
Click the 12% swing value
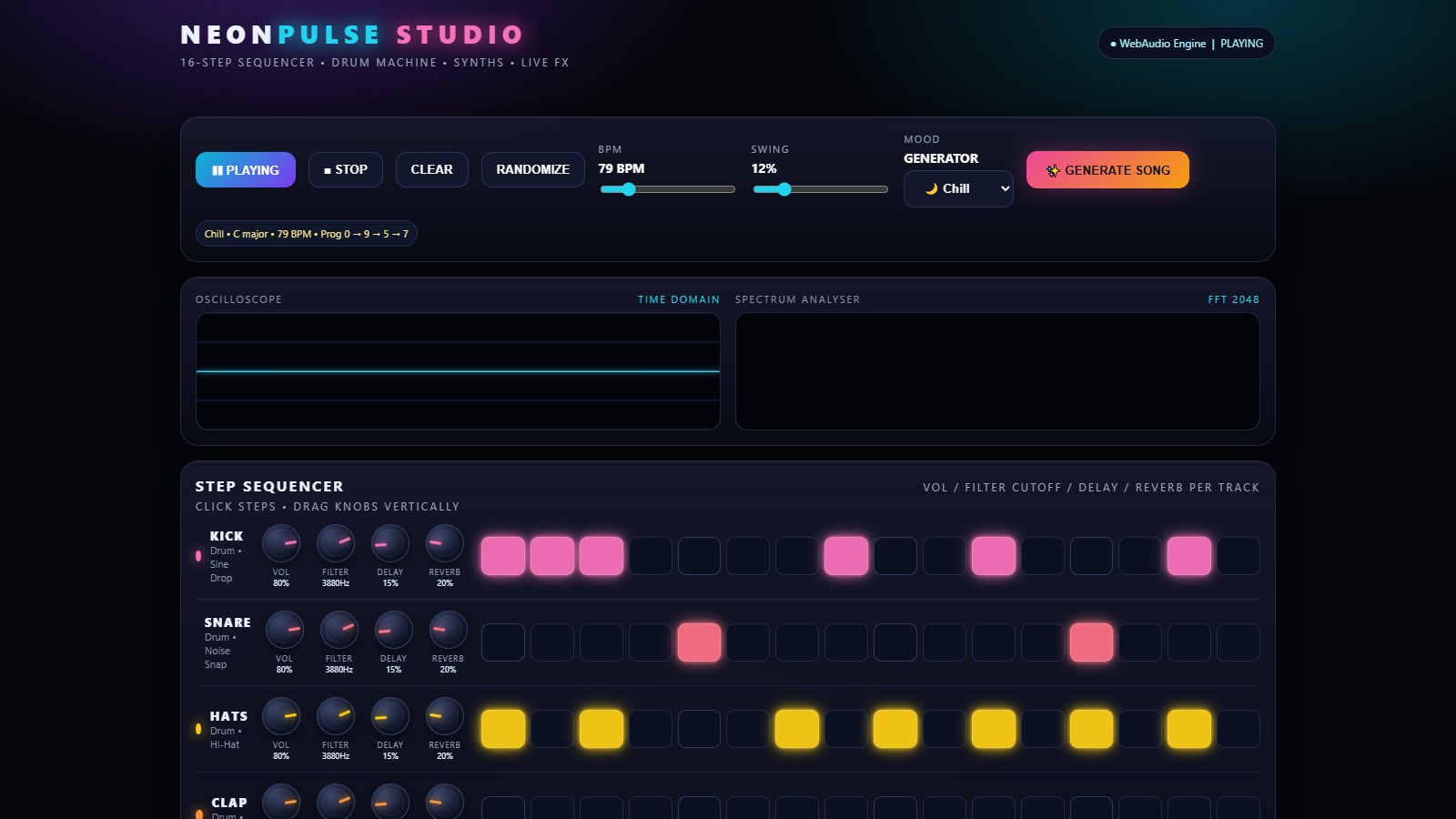coord(763,168)
